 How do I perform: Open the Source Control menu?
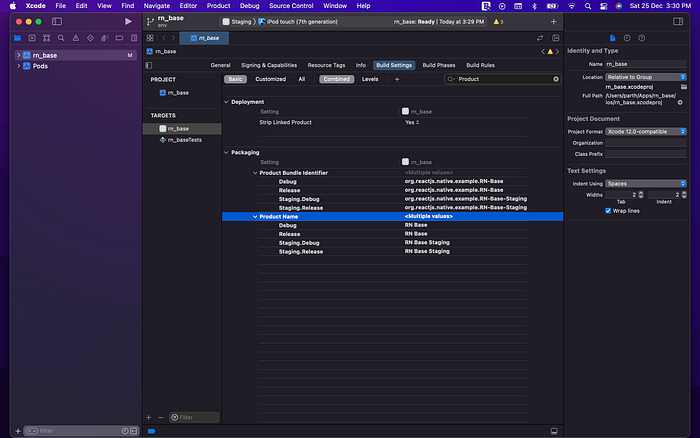(291, 6)
